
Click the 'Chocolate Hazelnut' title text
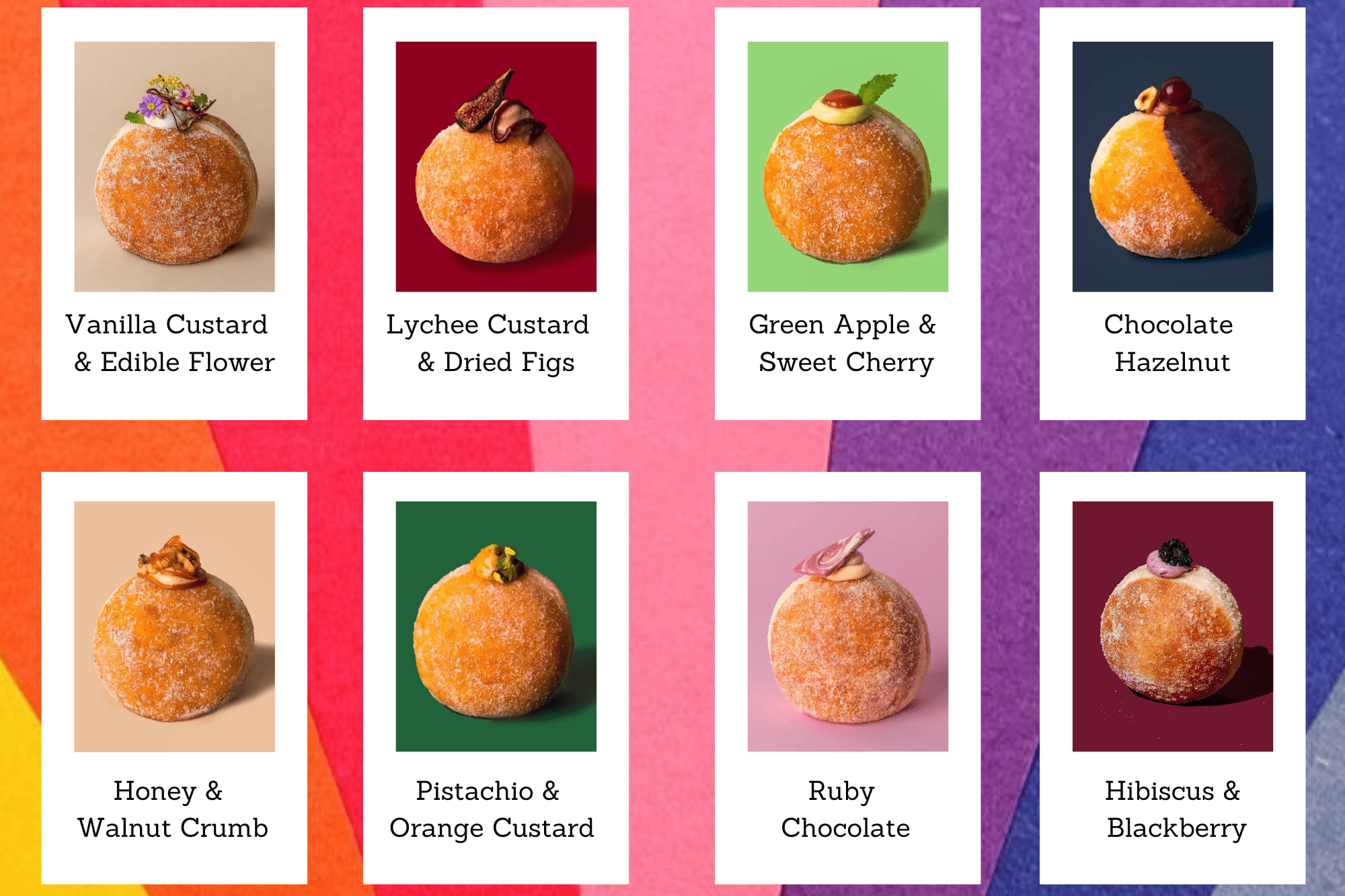1170,343
